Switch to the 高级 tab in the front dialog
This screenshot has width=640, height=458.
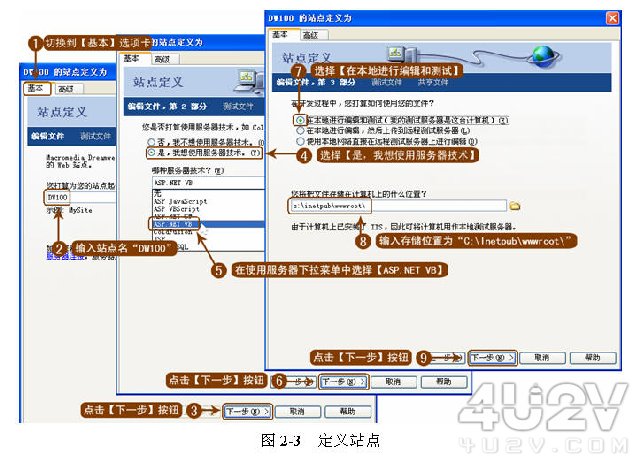(x=310, y=35)
